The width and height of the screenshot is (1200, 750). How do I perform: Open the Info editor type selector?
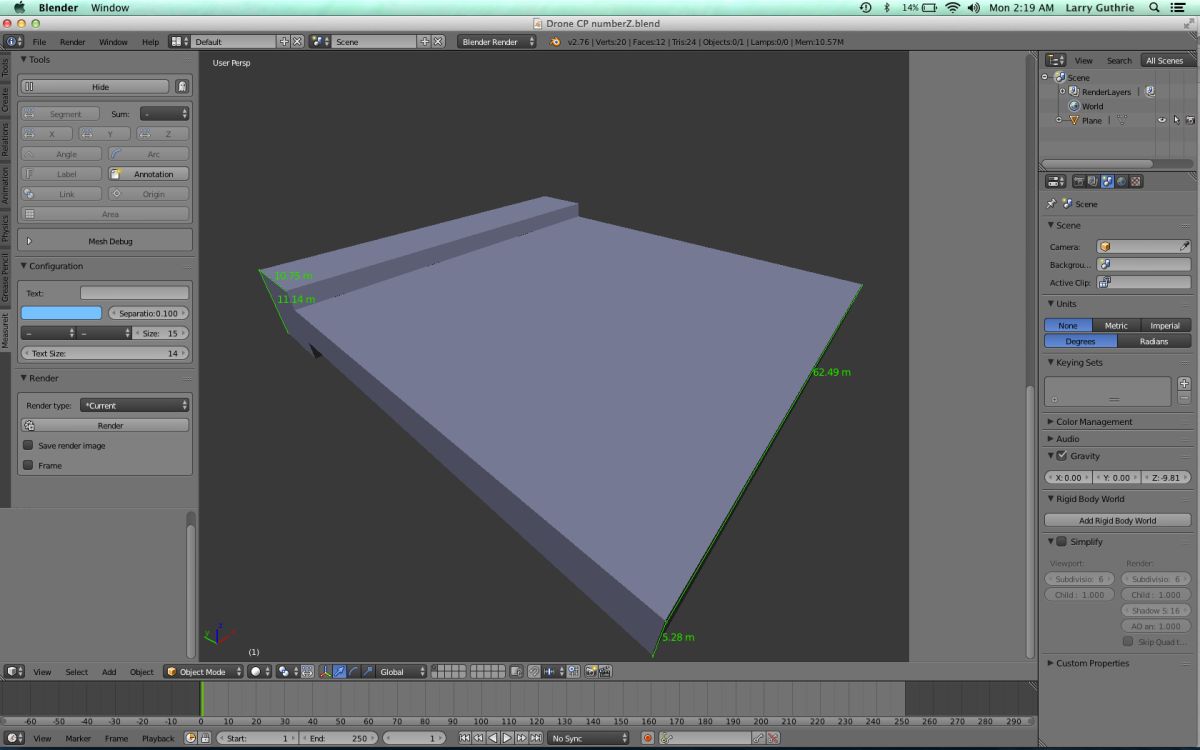coord(14,42)
